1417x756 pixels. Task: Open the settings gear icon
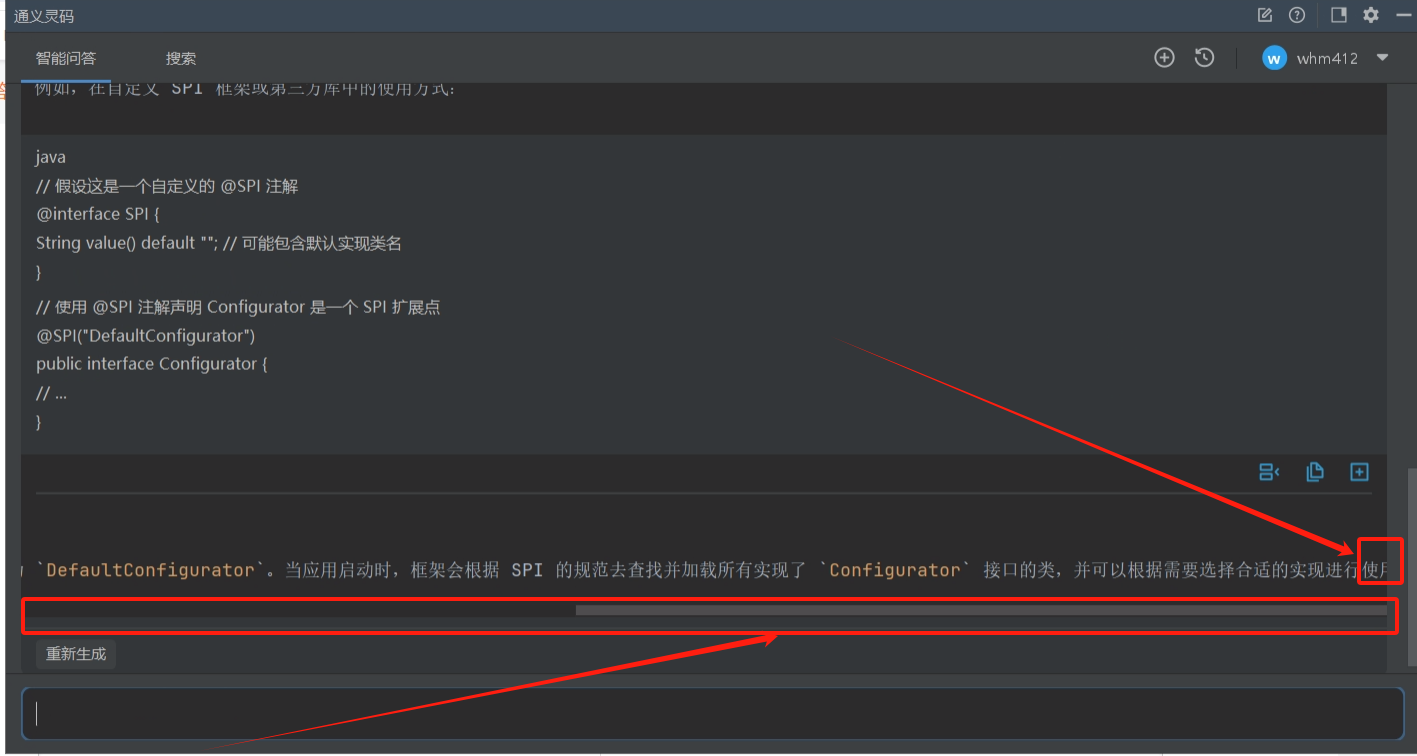click(x=1371, y=15)
